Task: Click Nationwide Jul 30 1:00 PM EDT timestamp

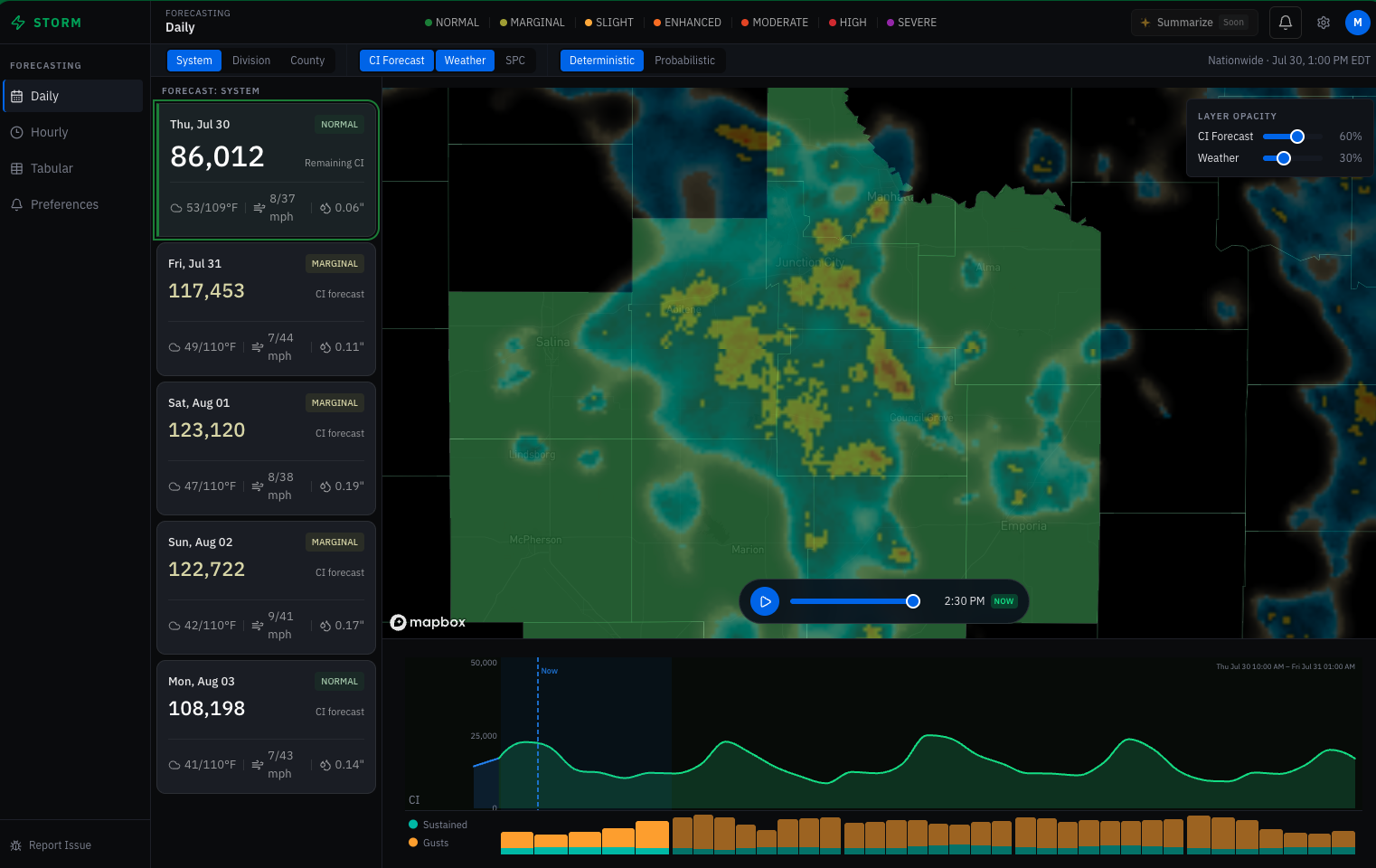Action: 1289,61
